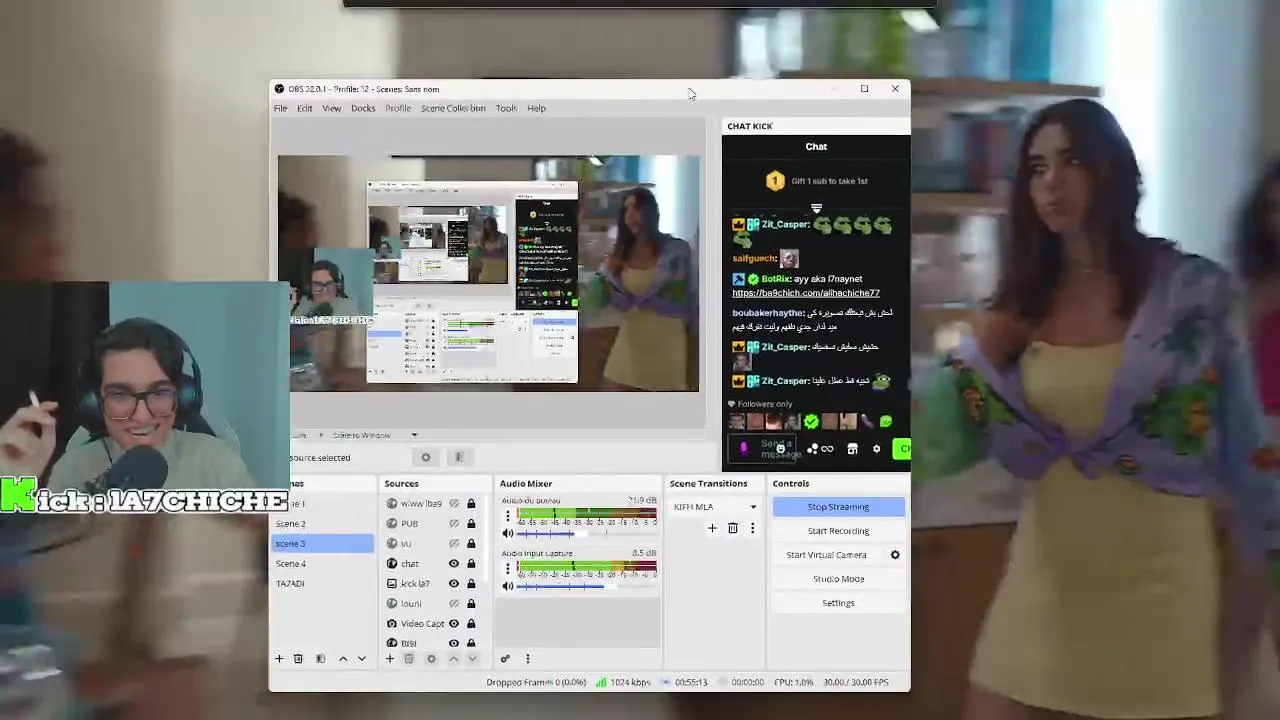Screen dimensions: 1280x720
Task: Open the Edit menu
Action: (305, 108)
